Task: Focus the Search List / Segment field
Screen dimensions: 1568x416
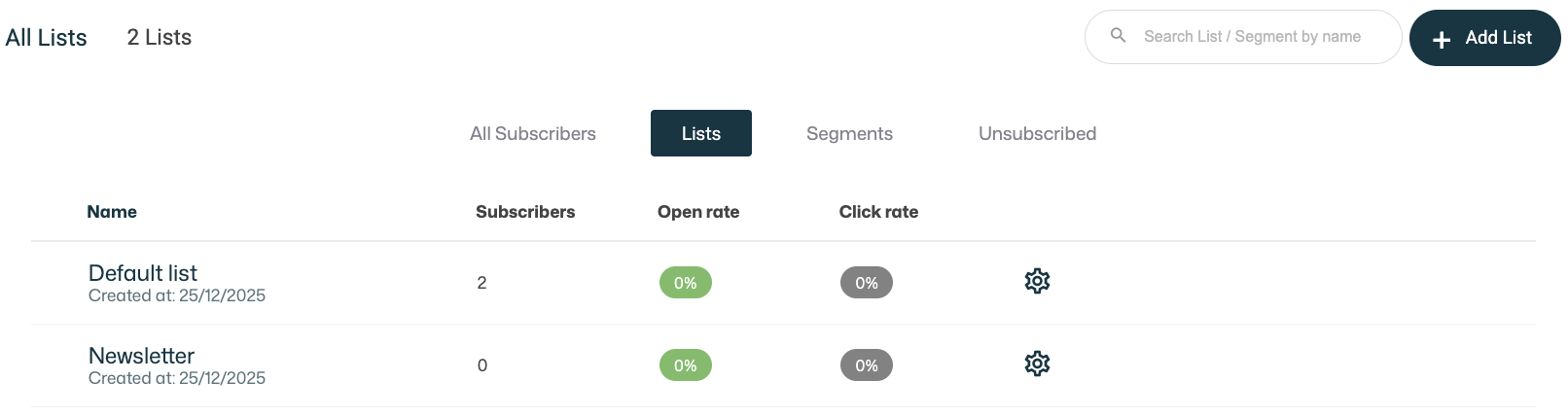Action: pos(1253,37)
